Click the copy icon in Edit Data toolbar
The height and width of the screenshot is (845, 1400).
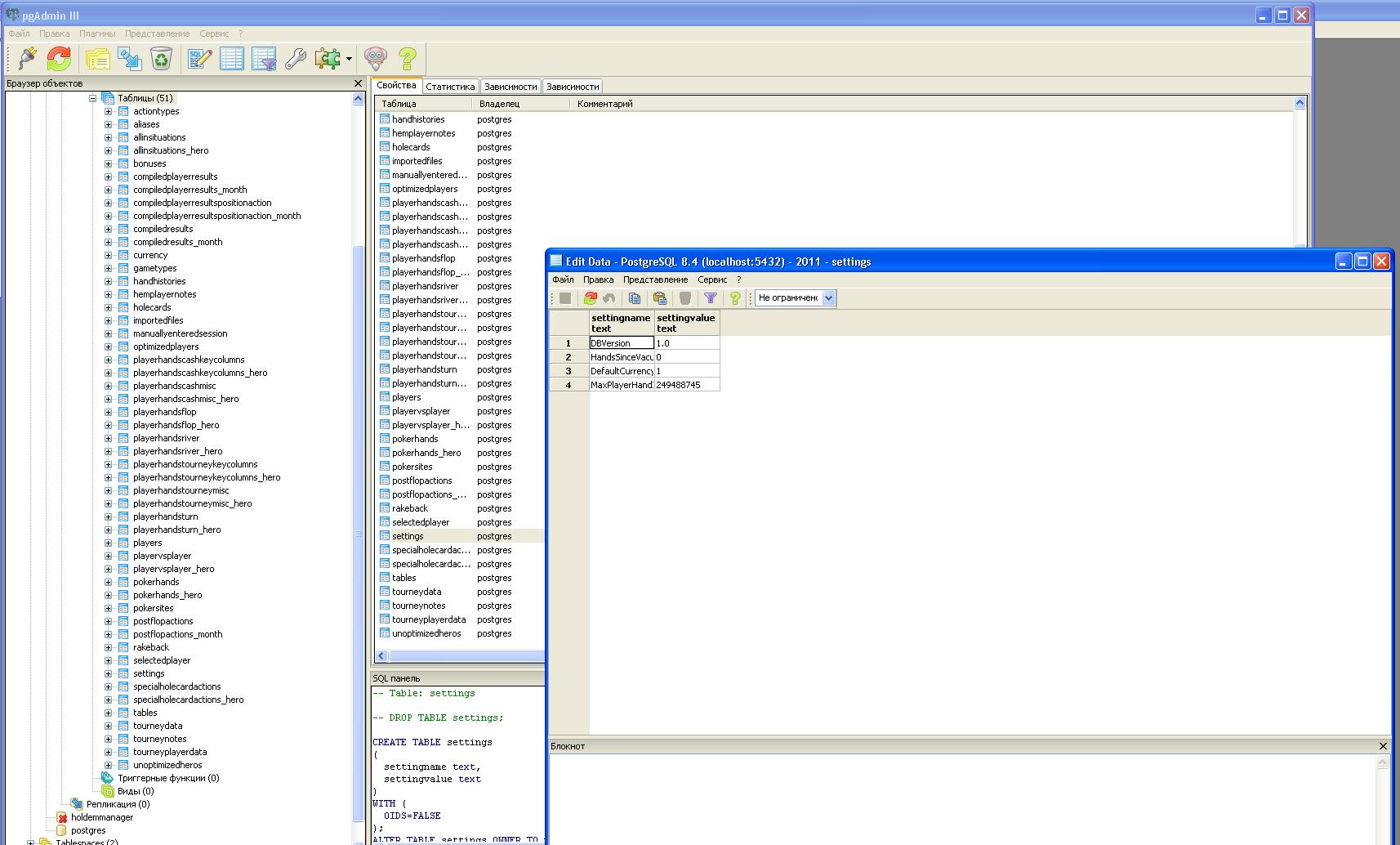click(635, 298)
